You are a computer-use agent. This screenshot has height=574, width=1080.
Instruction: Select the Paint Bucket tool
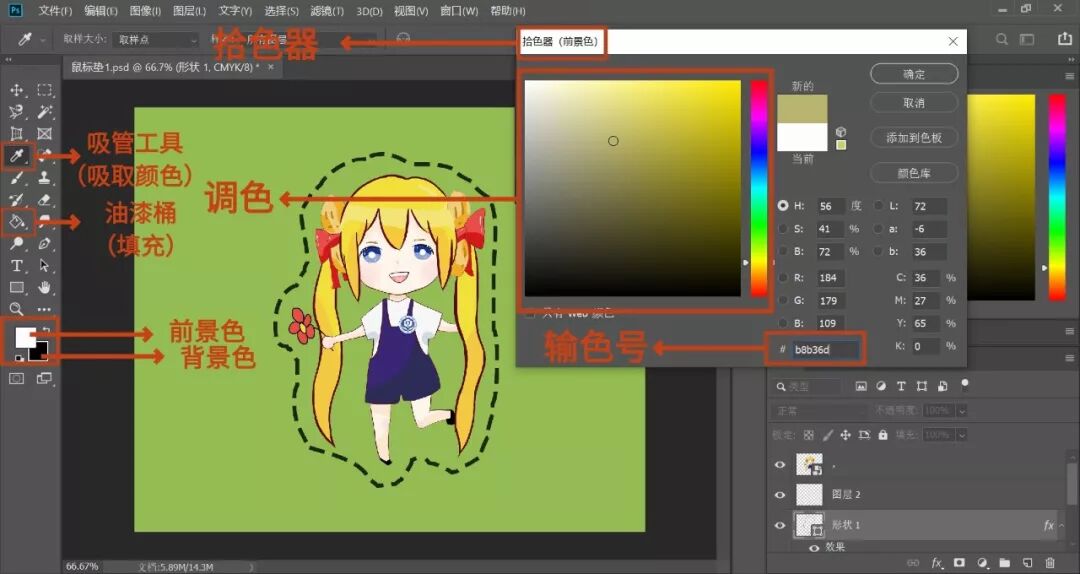click(17, 222)
